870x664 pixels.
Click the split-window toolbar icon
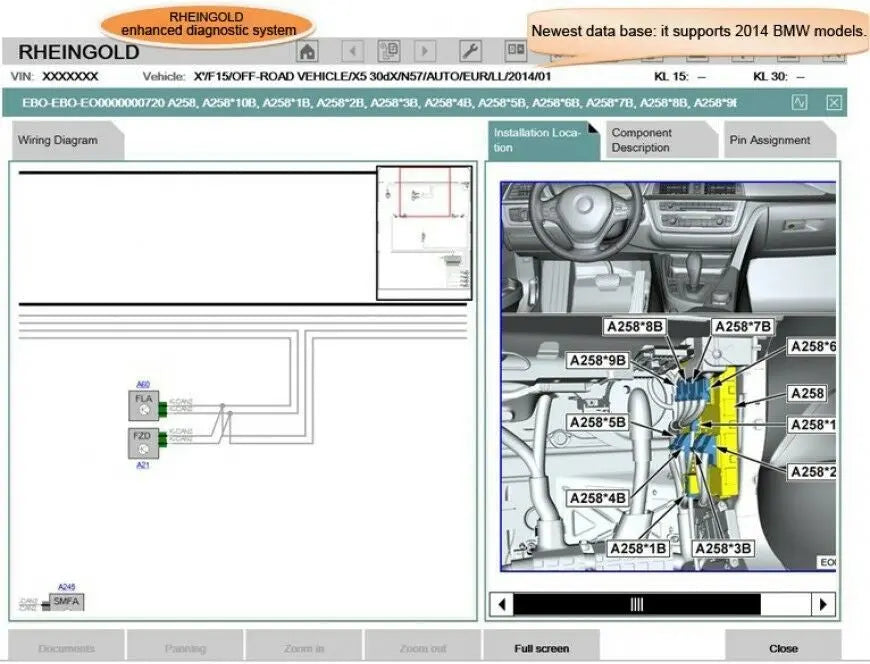516,51
